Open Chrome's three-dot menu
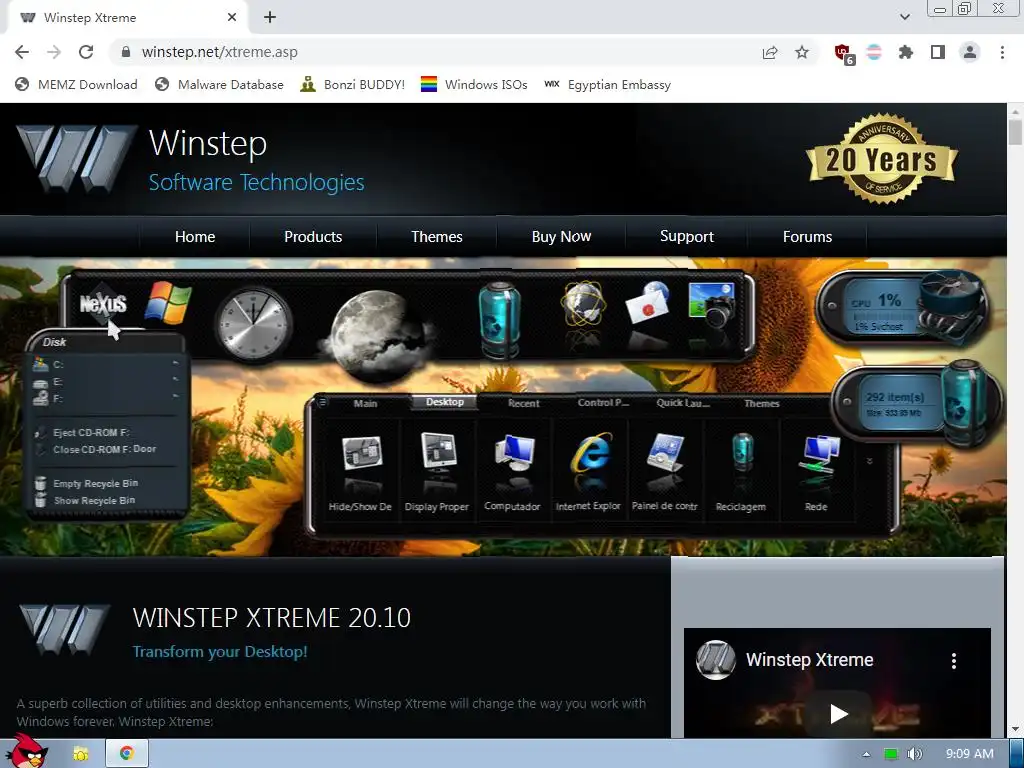 click(1002, 52)
